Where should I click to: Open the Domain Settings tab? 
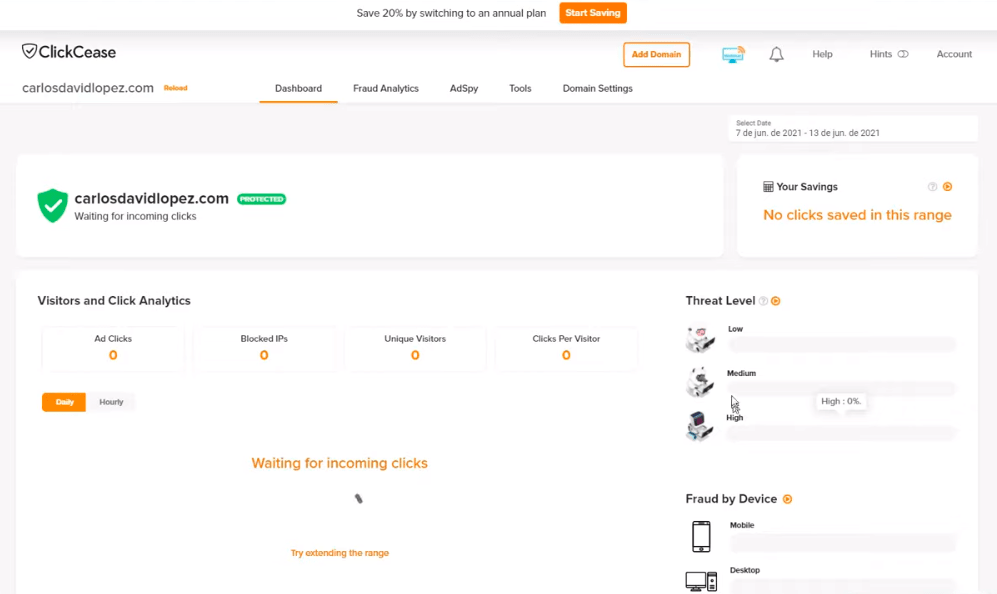[x=598, y=88]
